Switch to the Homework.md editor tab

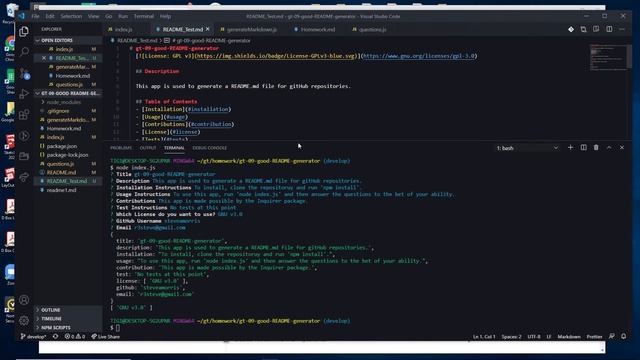tap(317, 29)
